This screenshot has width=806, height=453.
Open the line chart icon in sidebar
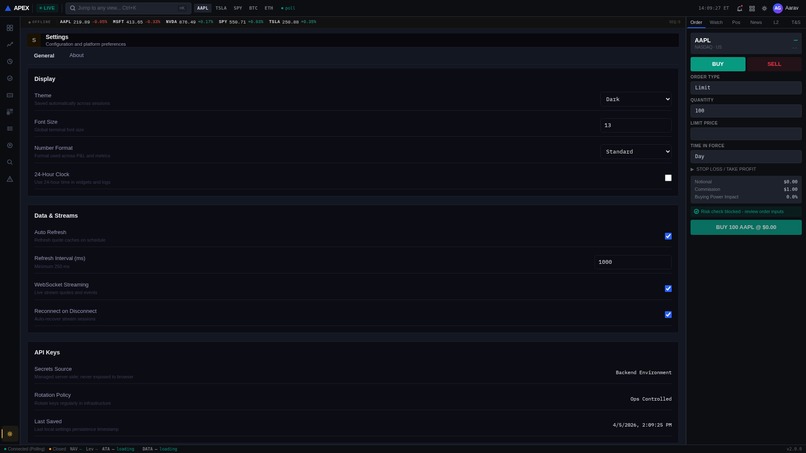10,45
